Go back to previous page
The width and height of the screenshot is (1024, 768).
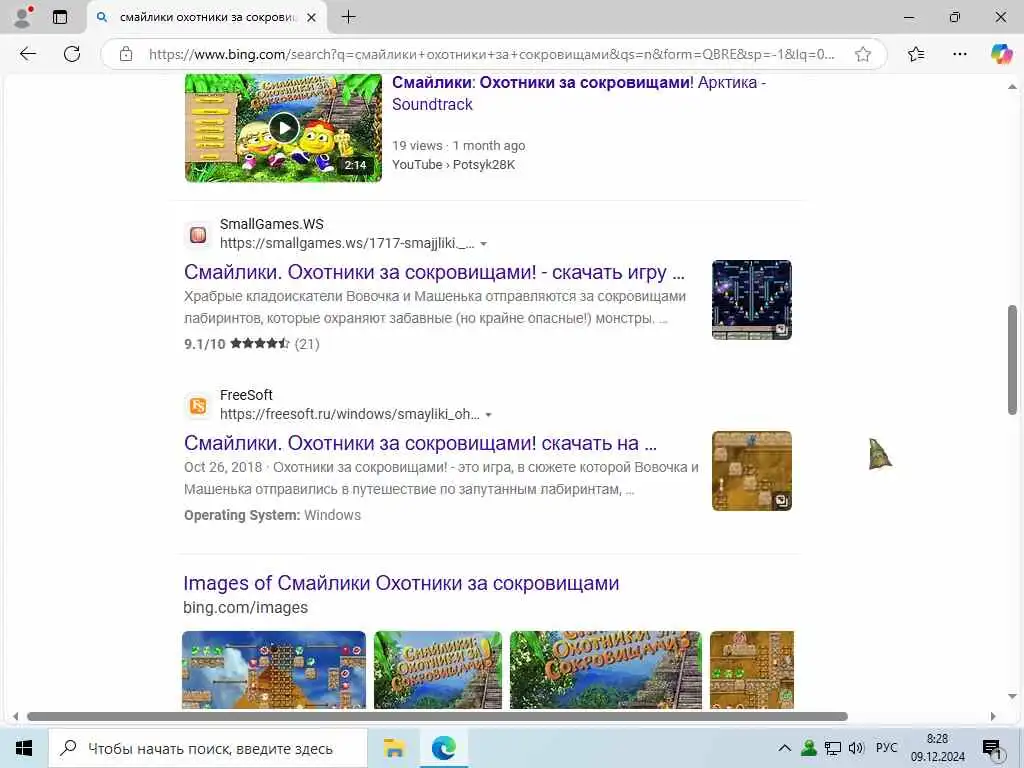coord(27,54)
